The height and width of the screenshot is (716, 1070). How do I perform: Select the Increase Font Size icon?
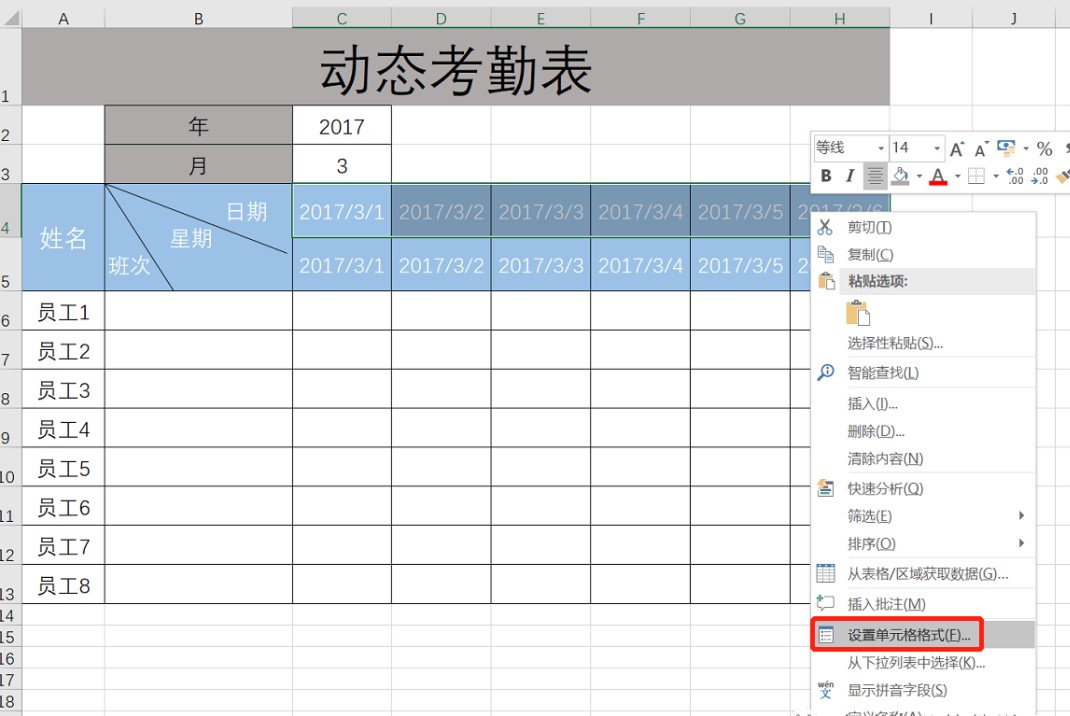pos(957,148)
